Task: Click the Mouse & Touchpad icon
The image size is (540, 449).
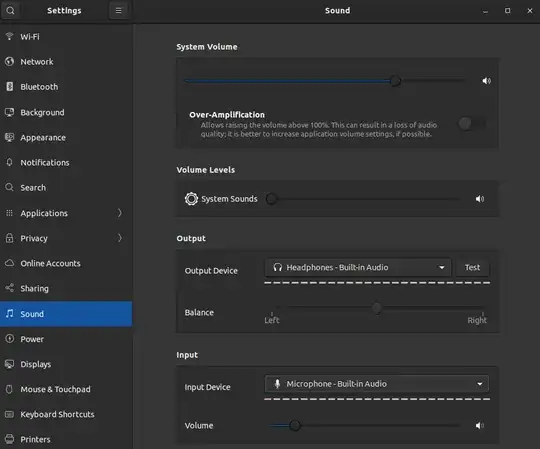Action: [x=10, y=389]
